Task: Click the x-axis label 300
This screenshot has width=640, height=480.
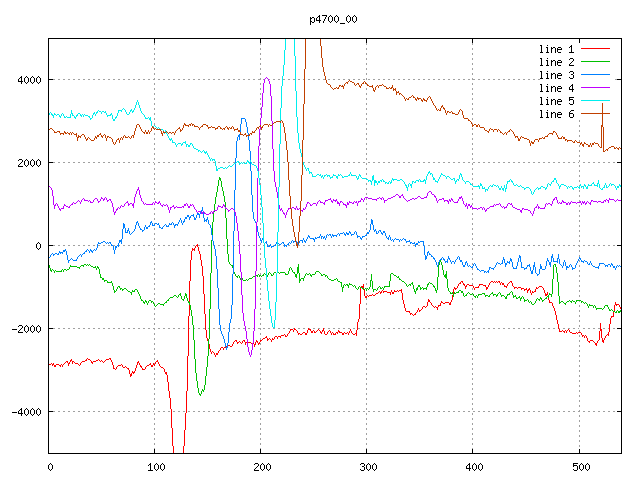Action: pyautogui.click(x=368, y=467)
